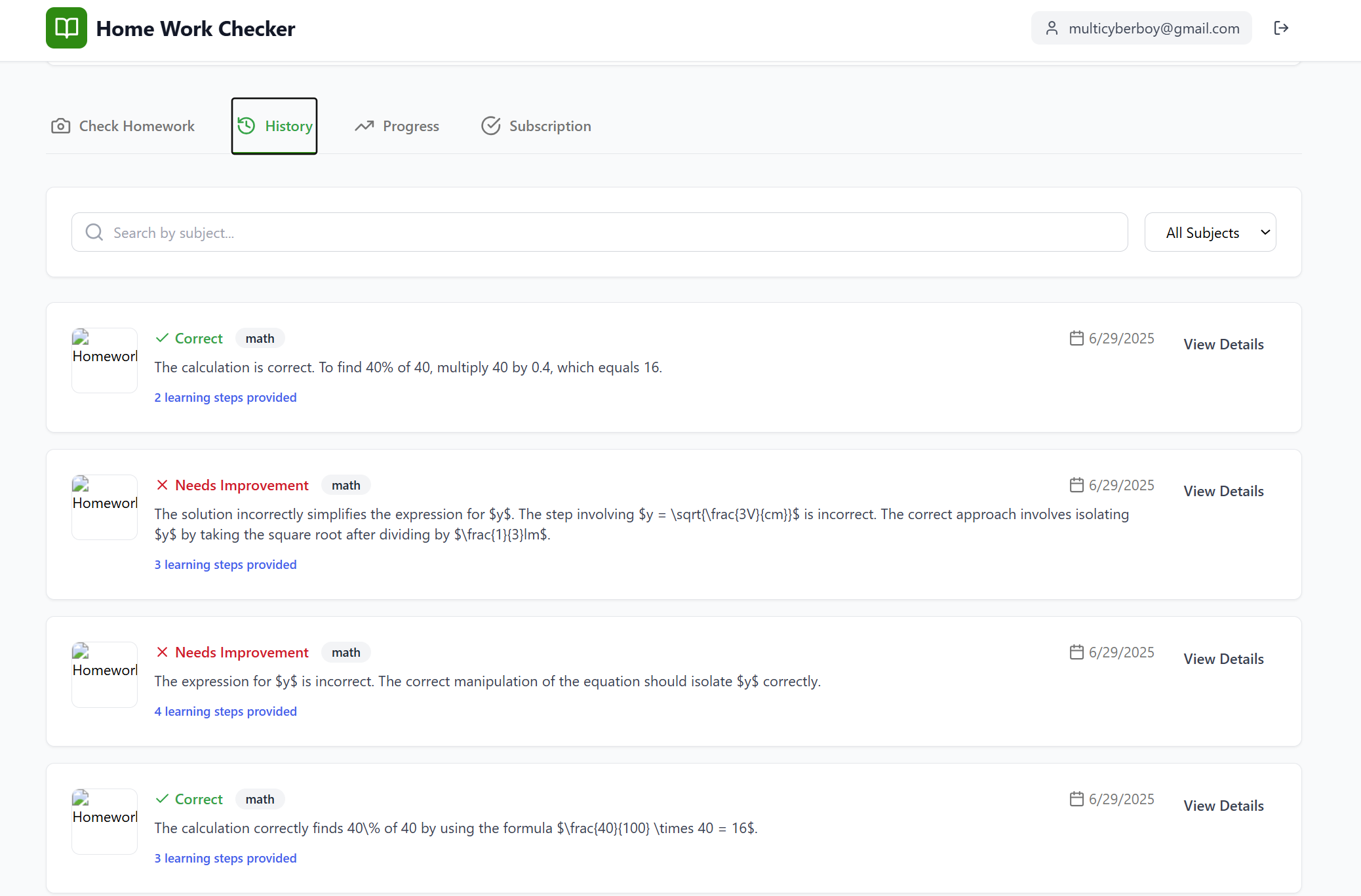Image resolution: width=1361 pixels, height=896 pixels.
Task: Switch to the Check Homework tab
Action: coord(123,126)
